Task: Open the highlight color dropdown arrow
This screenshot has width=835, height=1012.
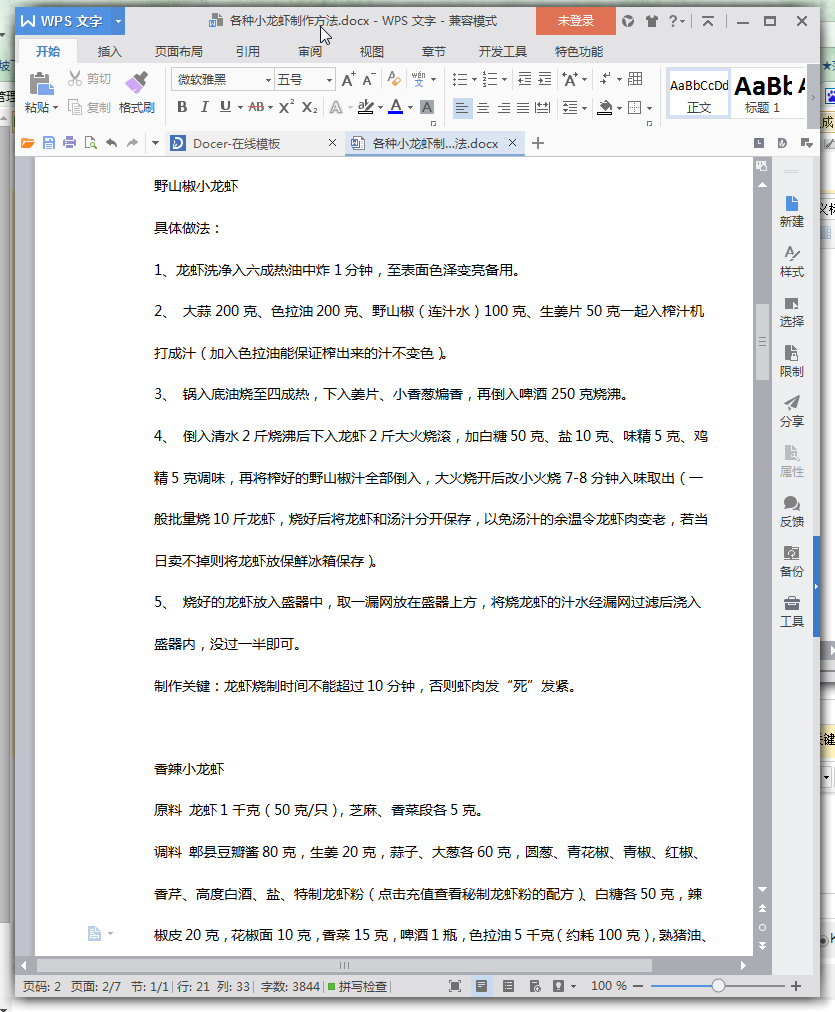Action: [380, 108]
